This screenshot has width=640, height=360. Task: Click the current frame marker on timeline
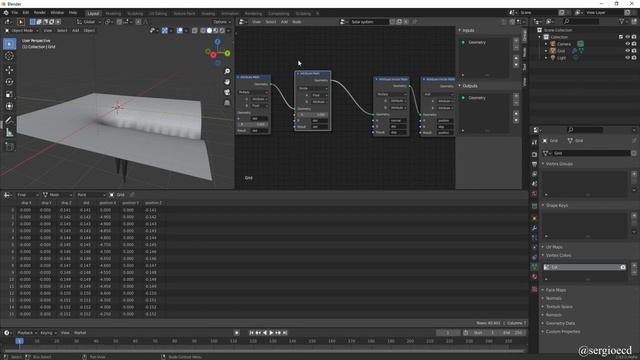(19, 341)
